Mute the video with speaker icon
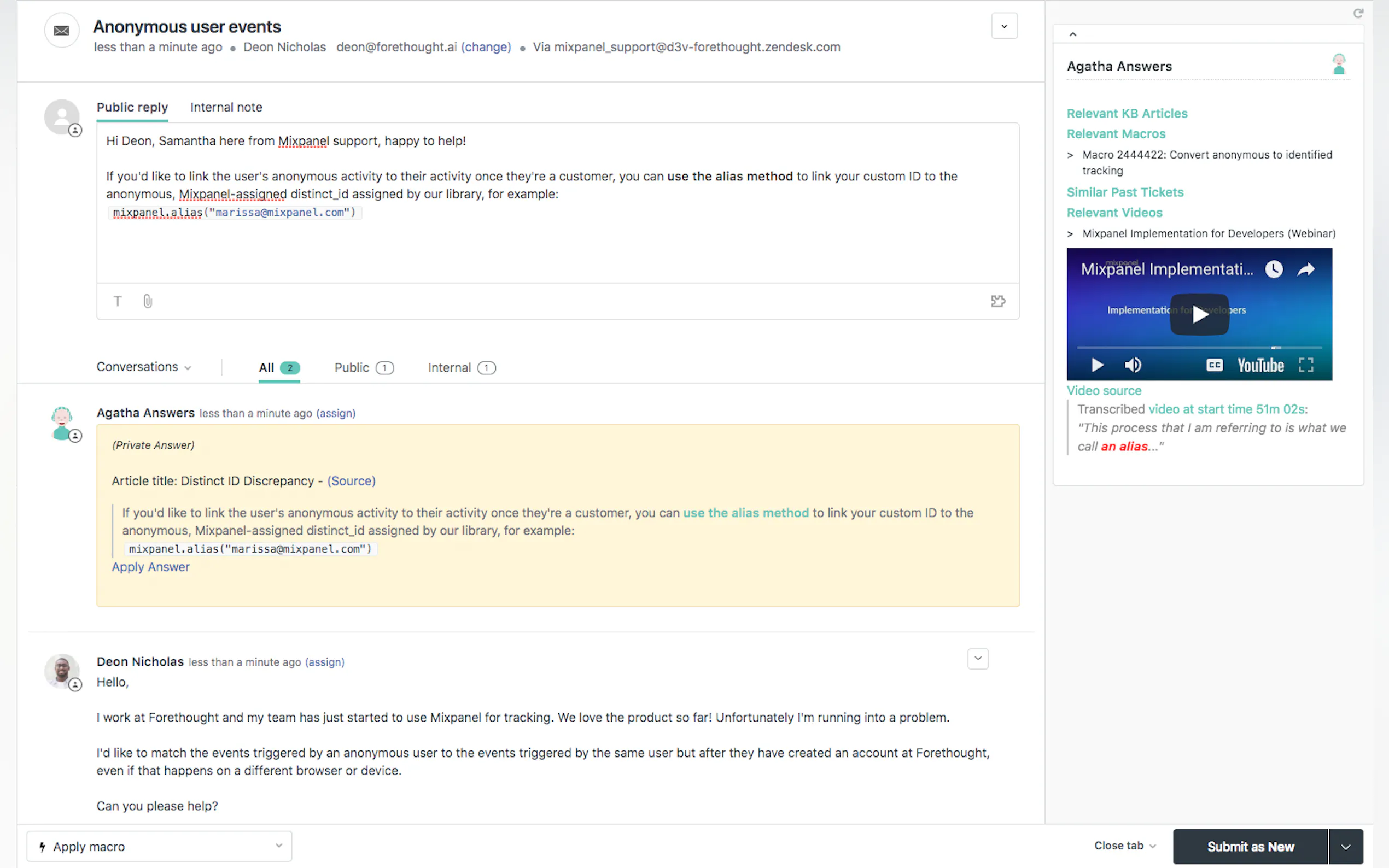 click(1133, 365)
